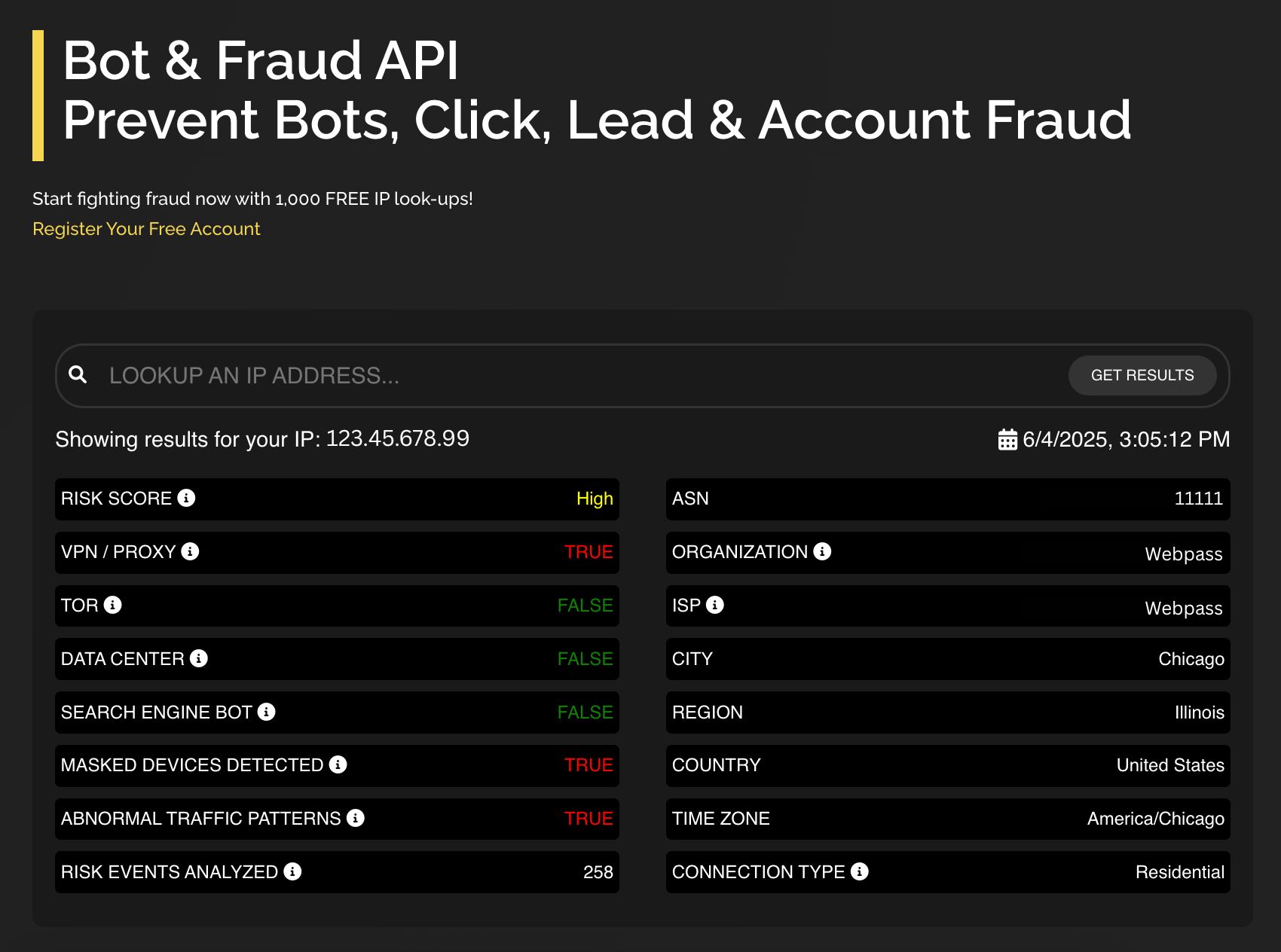Open the TOR info tooltip
The height and width of the screenshot is (952, 1281).
[x=113, y=606]
